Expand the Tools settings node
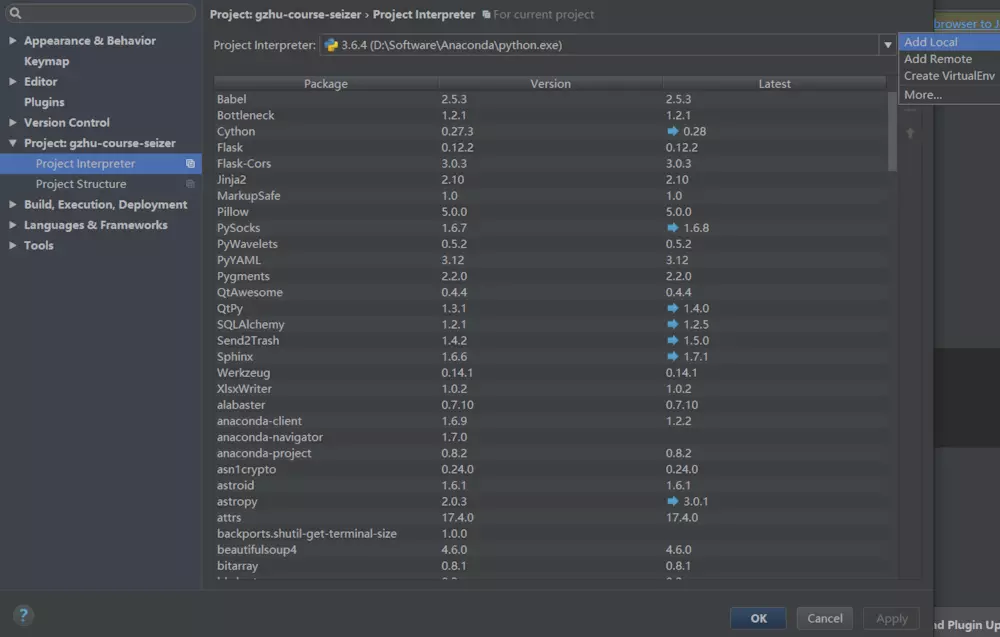This screenshot has width=1000, height=637. click(12, 245)
